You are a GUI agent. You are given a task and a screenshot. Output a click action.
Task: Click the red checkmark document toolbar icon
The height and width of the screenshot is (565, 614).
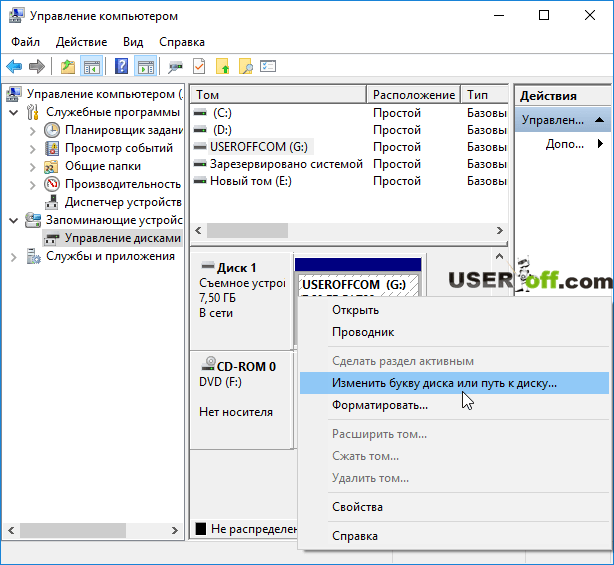click(x=199, y=66)
